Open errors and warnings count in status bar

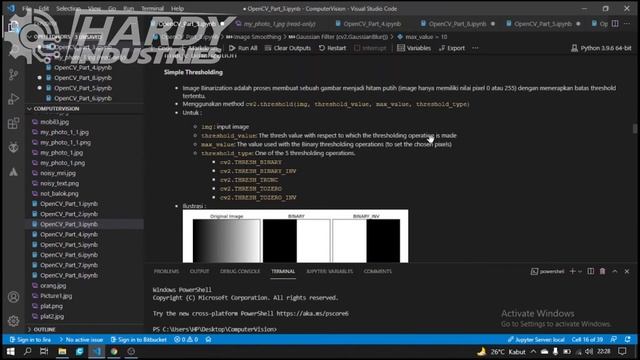coord(186,340)
